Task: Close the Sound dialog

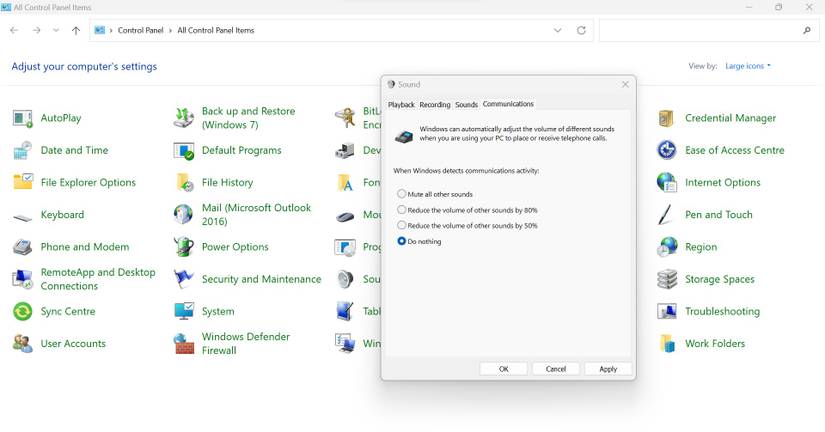Action: point(625,84)
